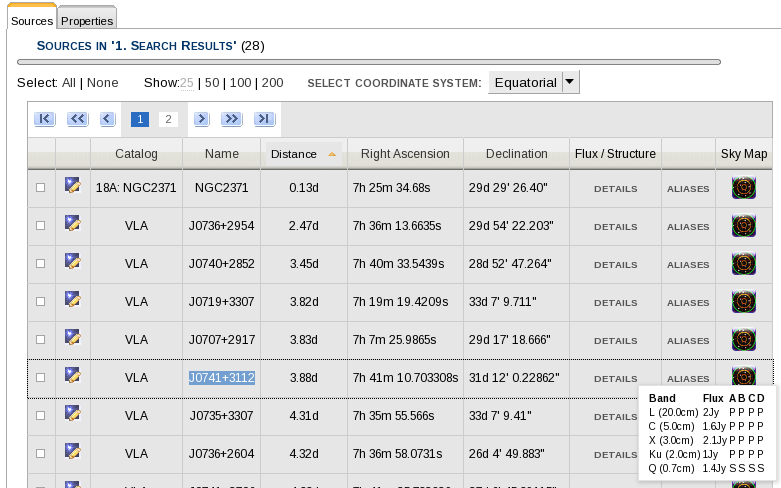Go to next results page arrow

coord(201,119)
